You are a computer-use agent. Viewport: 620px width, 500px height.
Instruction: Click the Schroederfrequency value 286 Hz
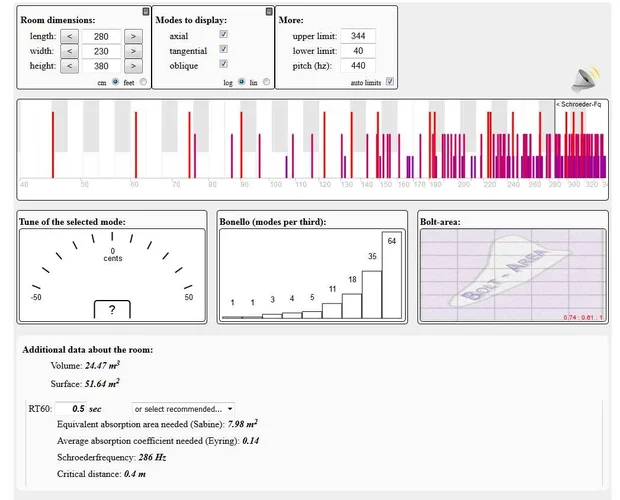point(152,457)
